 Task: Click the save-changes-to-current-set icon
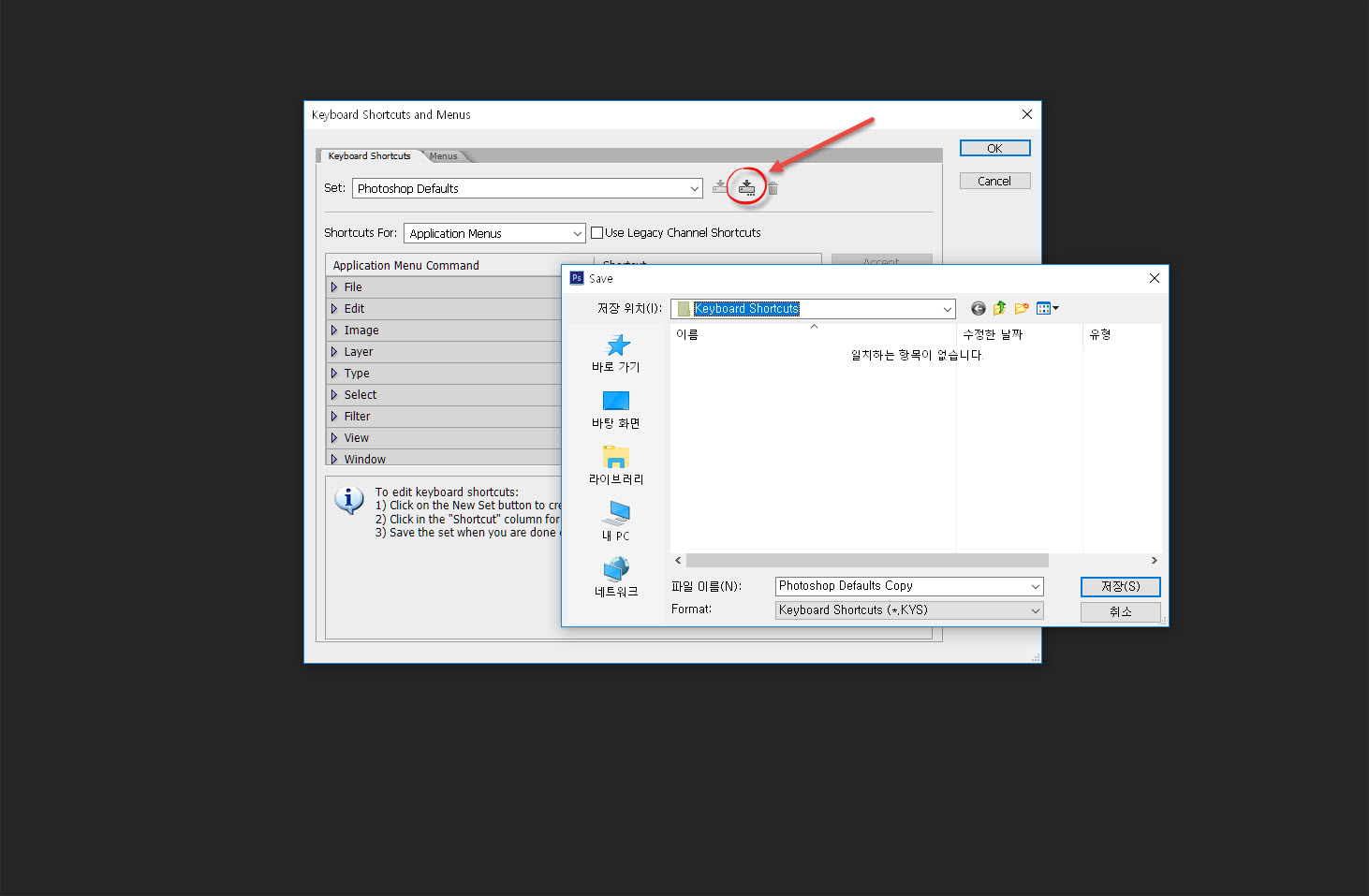(719, 187)
